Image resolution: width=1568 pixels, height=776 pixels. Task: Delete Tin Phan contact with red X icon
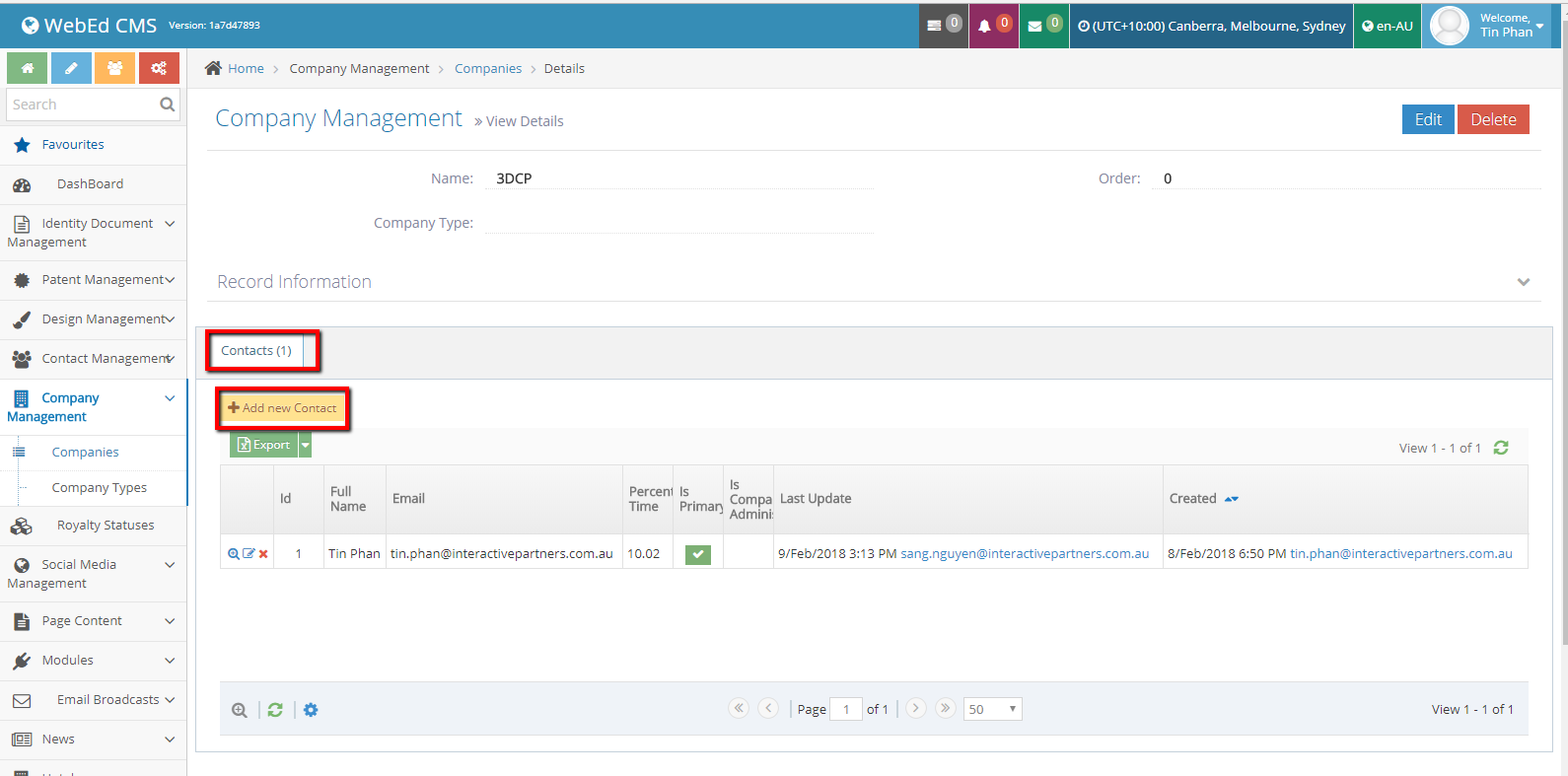263,554
